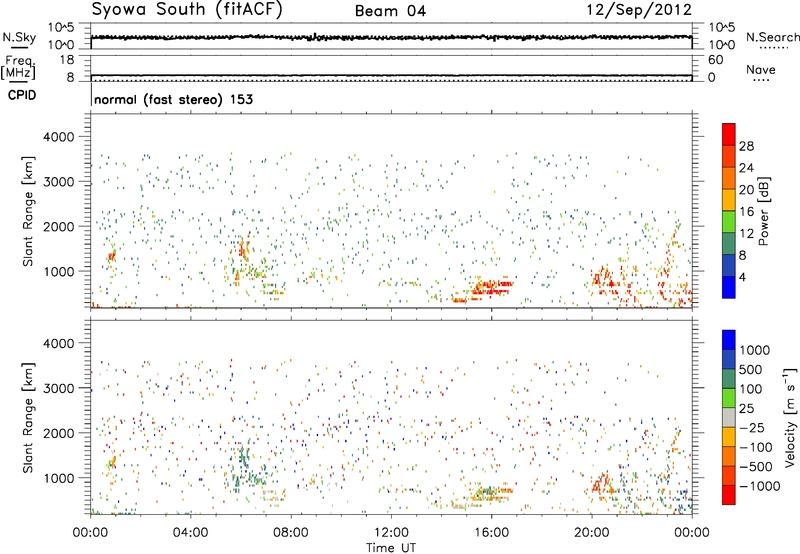Click the '20:00' time axis label
The image size is (800, 554).
[592, 533]
